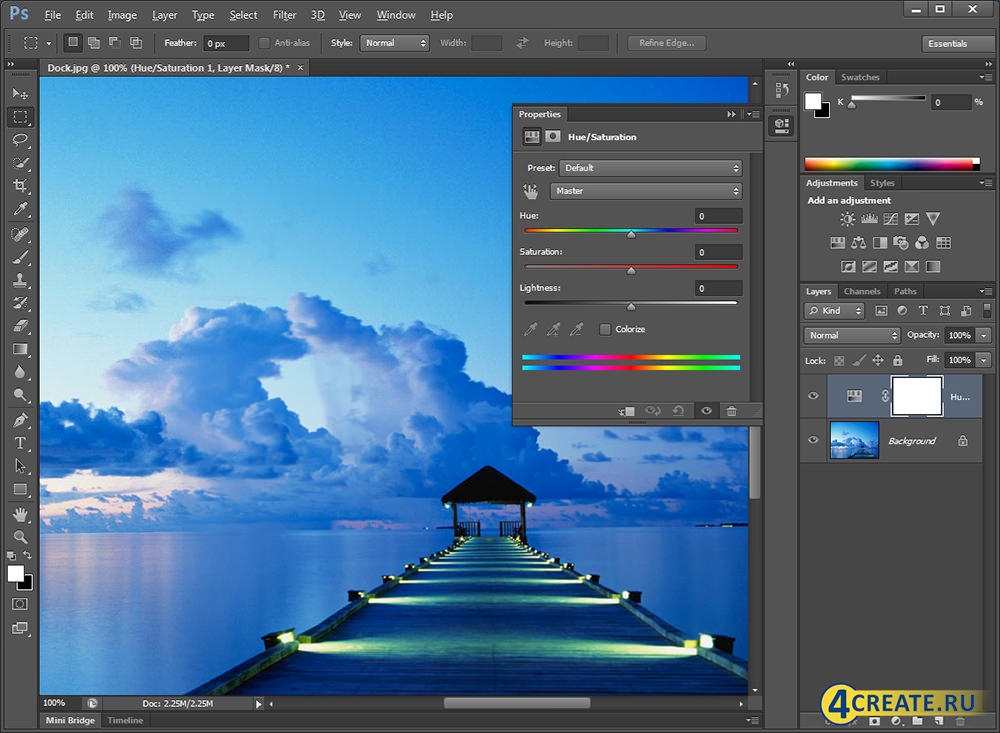Hide the Hue/Saturation layer eye
The image size is (1000, 733).
813,396
